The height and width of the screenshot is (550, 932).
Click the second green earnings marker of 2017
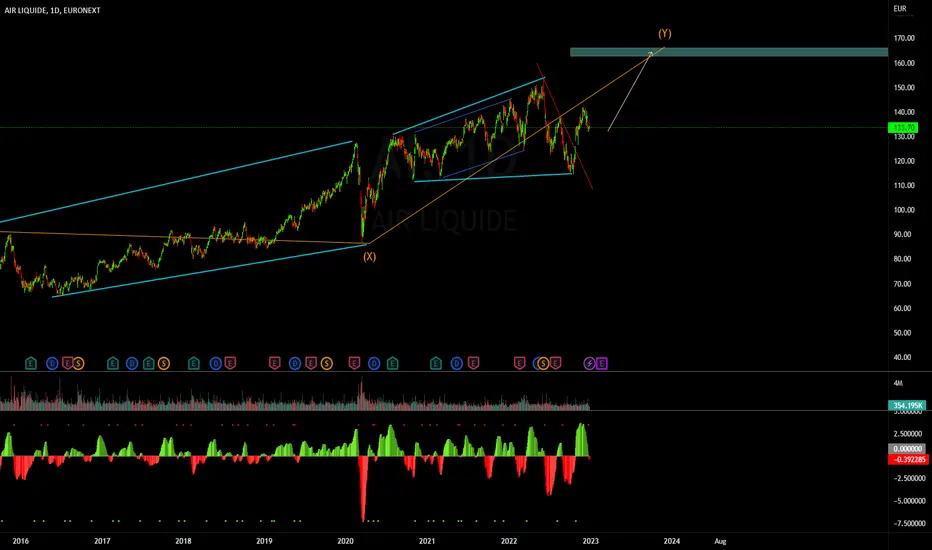tap(149, 363)
